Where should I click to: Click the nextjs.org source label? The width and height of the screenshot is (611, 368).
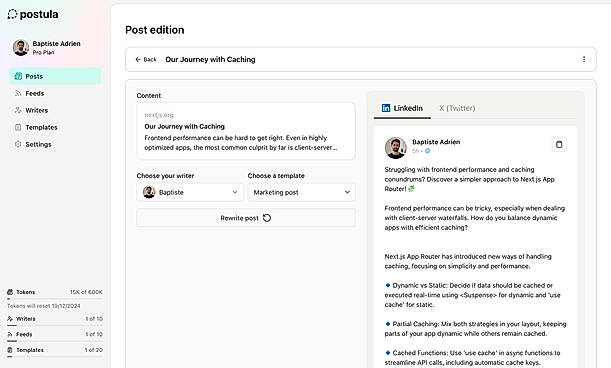click(159, 115)
